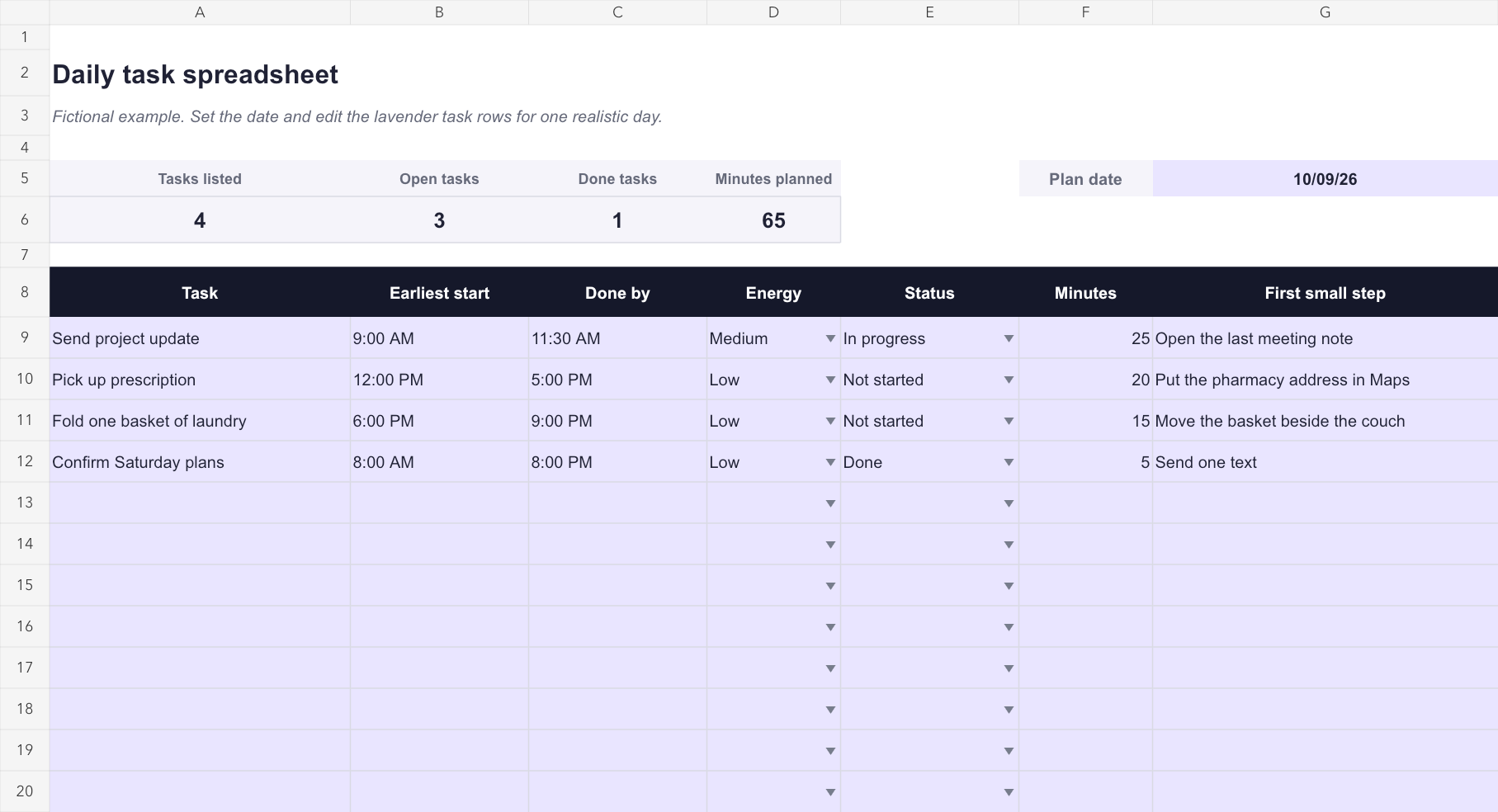Open the Energy dropdown arrow in row 16

point(830,627)
